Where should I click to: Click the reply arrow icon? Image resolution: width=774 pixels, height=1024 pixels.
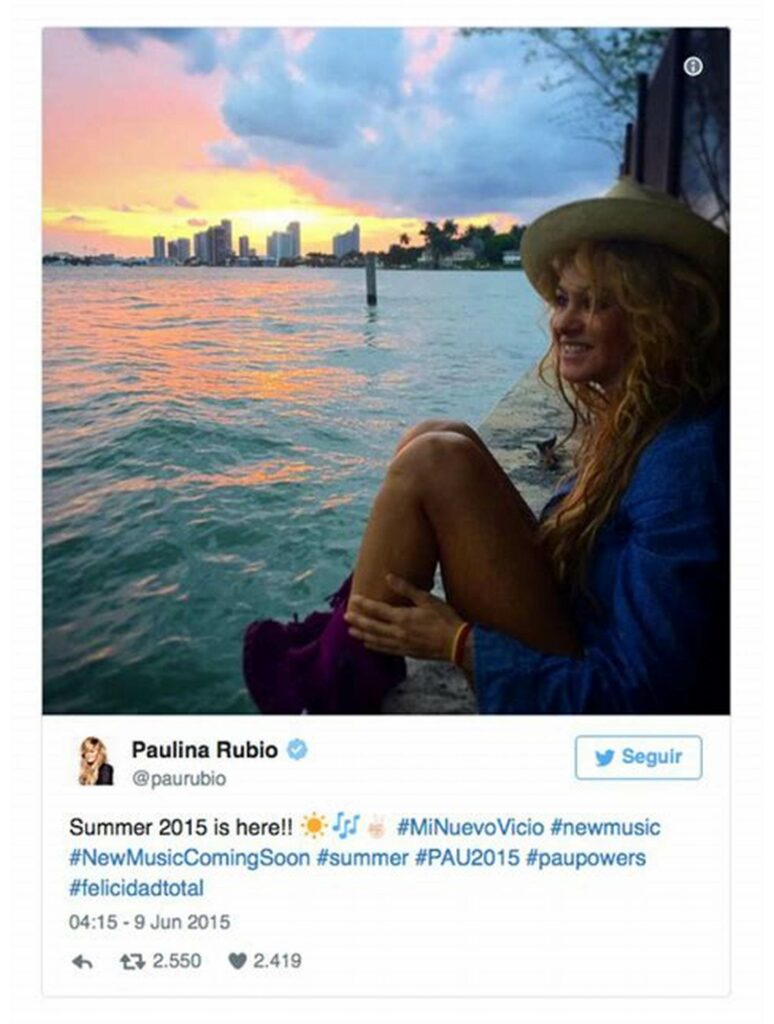(82, 961)
